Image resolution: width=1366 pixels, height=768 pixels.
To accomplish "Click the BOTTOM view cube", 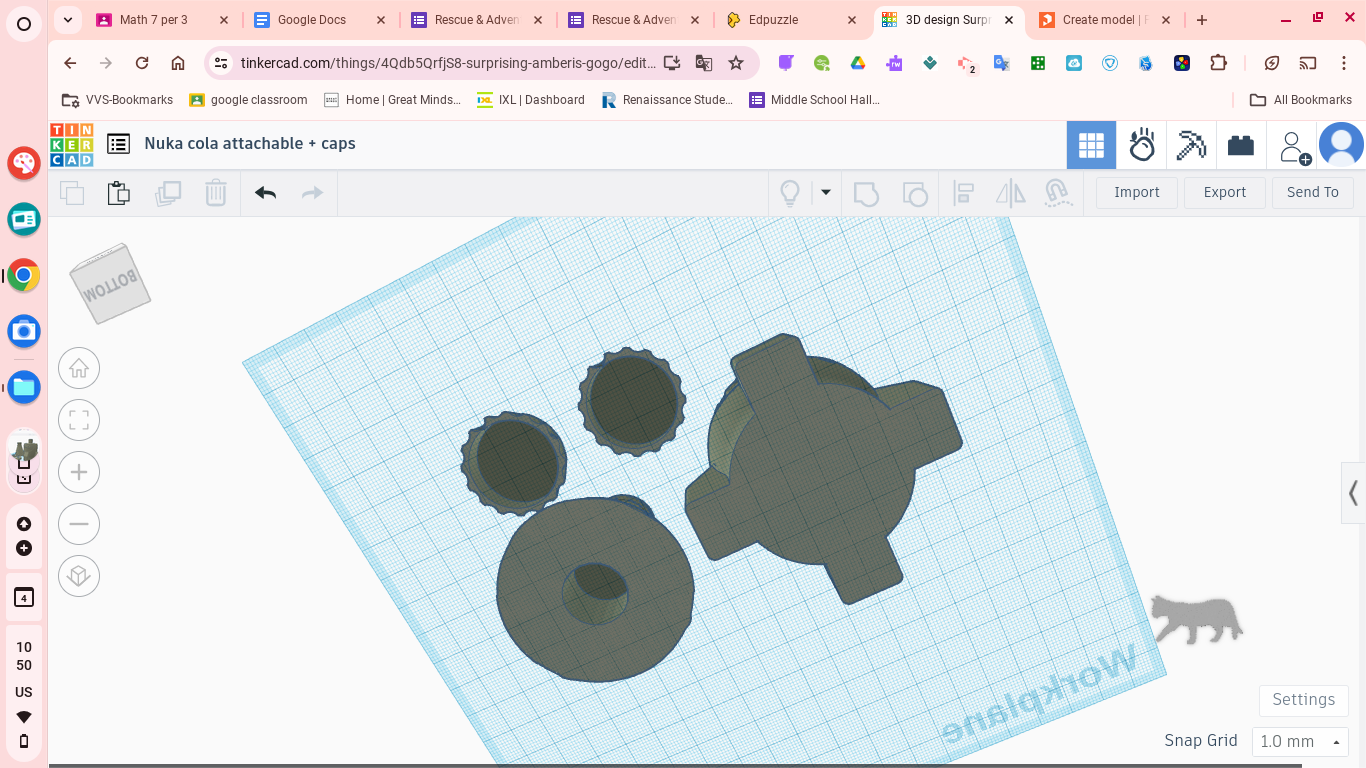I will (x=110, y=284).
